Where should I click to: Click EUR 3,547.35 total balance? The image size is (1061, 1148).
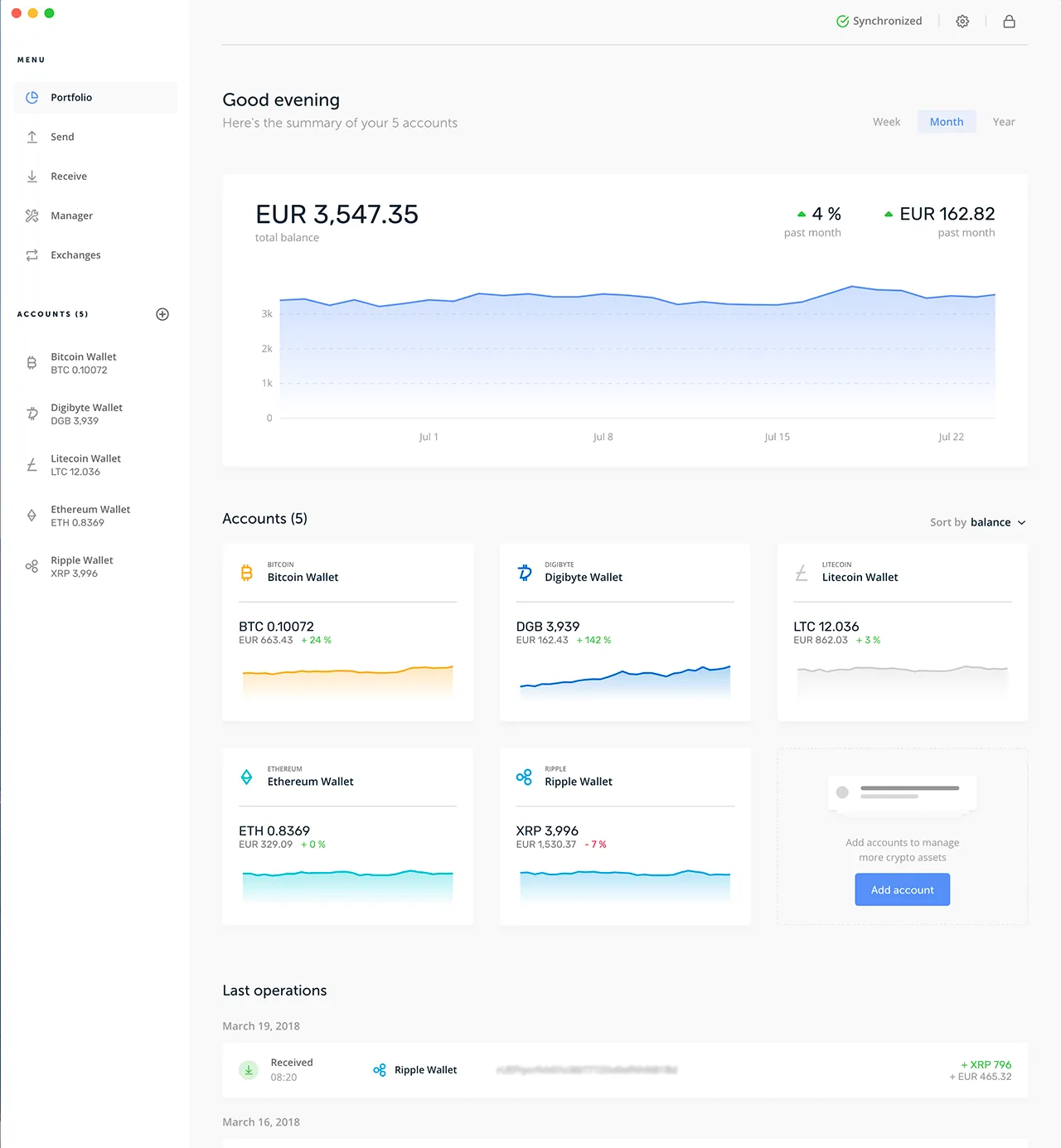[337, 215]
